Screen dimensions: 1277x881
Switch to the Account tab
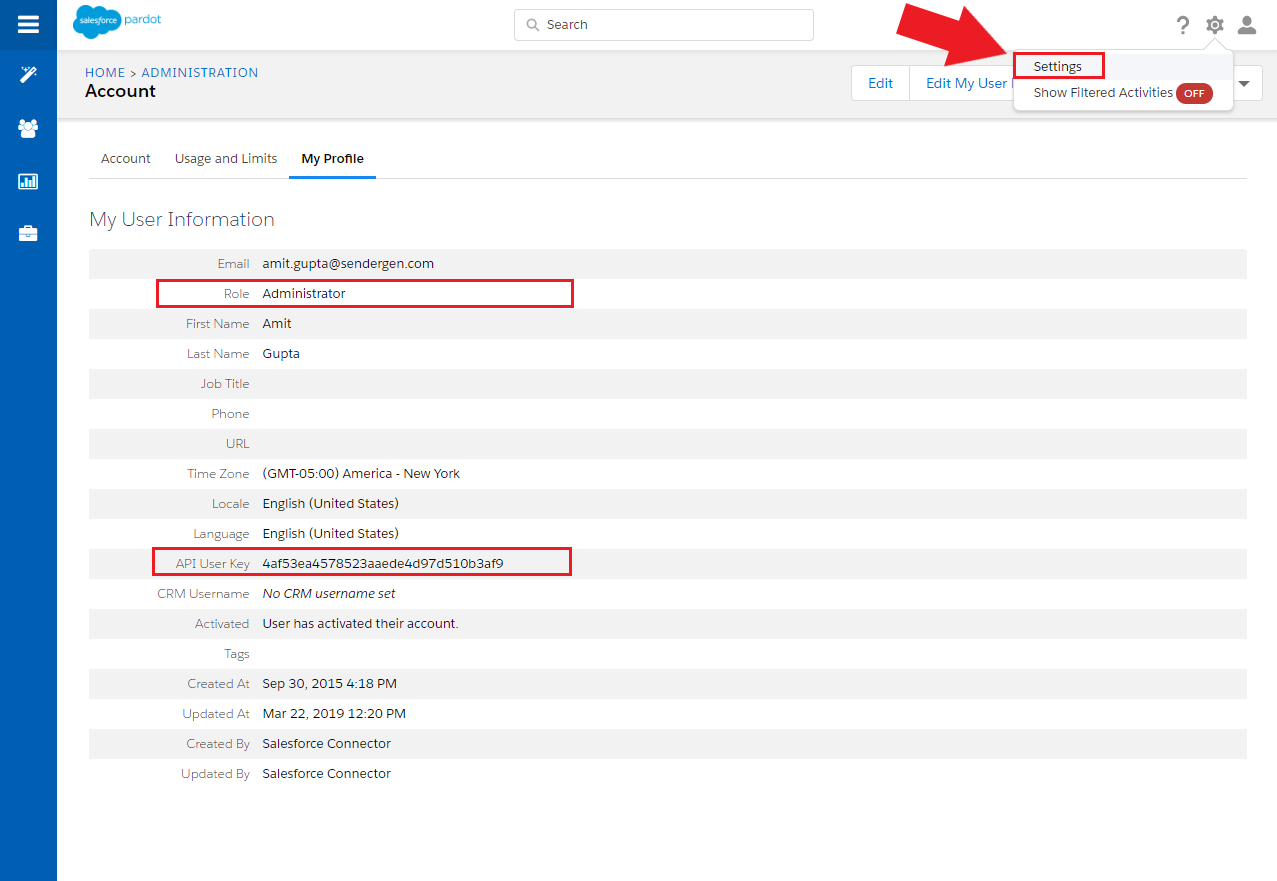[x=126, y=159]
